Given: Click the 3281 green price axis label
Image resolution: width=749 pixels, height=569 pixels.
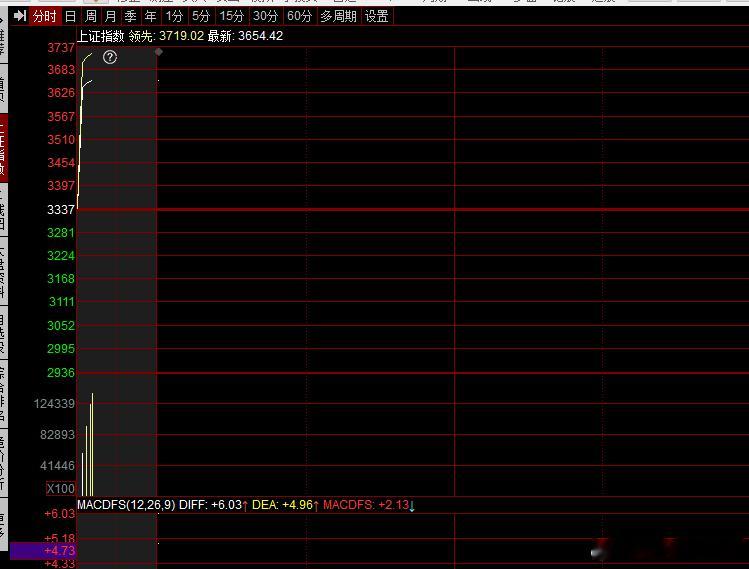Looking at the screenshot, I should [61, 232].
